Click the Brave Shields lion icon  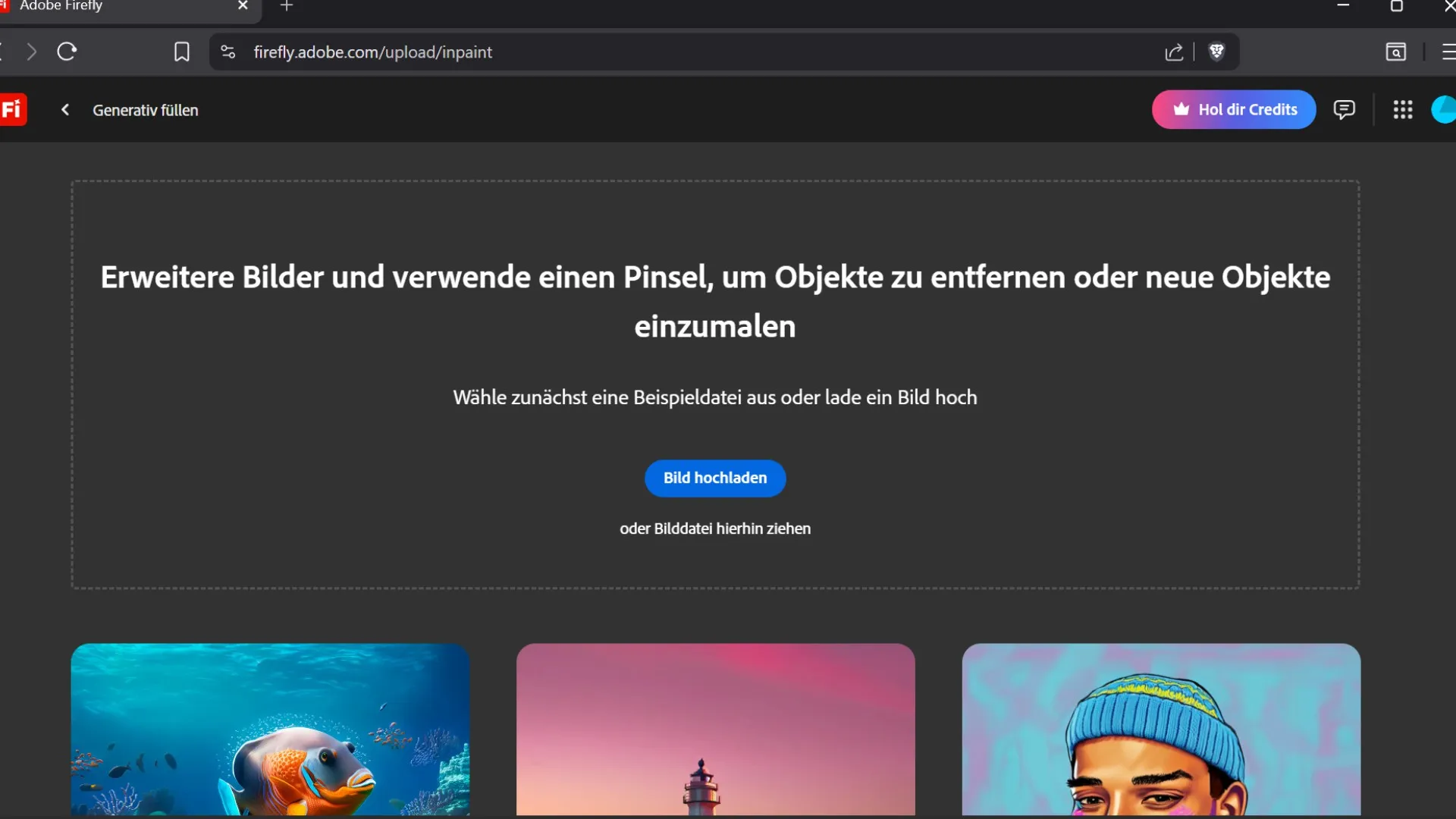tap(1216, 52)
